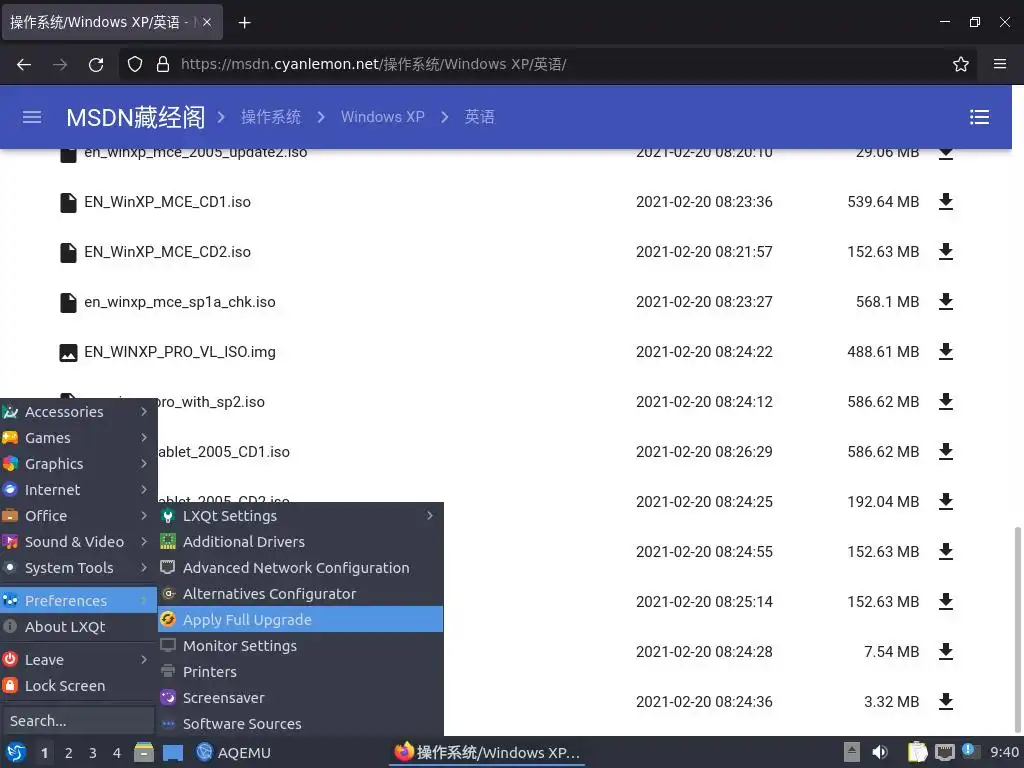Download EN_WinXP_MCE_CD1.iso via its download icon
The height and width of the screenshot is (768, 1024).
(946, 202)
